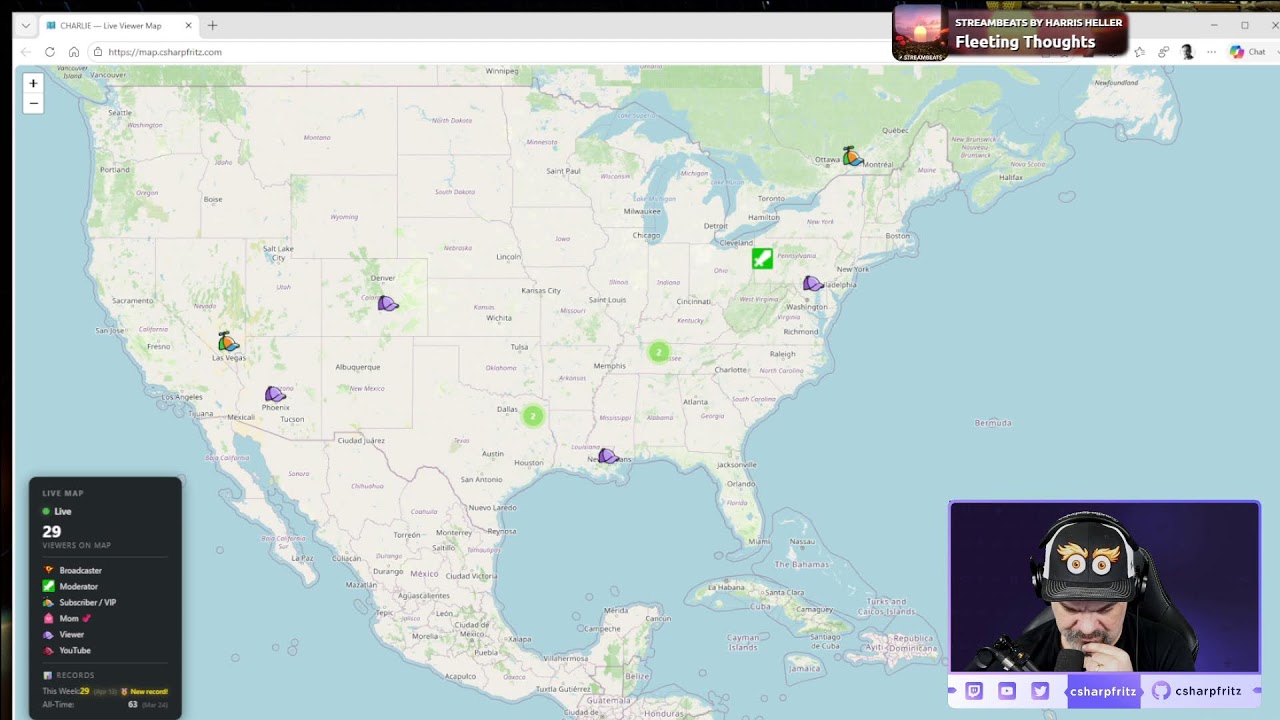Click the Subscriber / VIP legend icon
The image size is (1280, 720).
point(48,602)
